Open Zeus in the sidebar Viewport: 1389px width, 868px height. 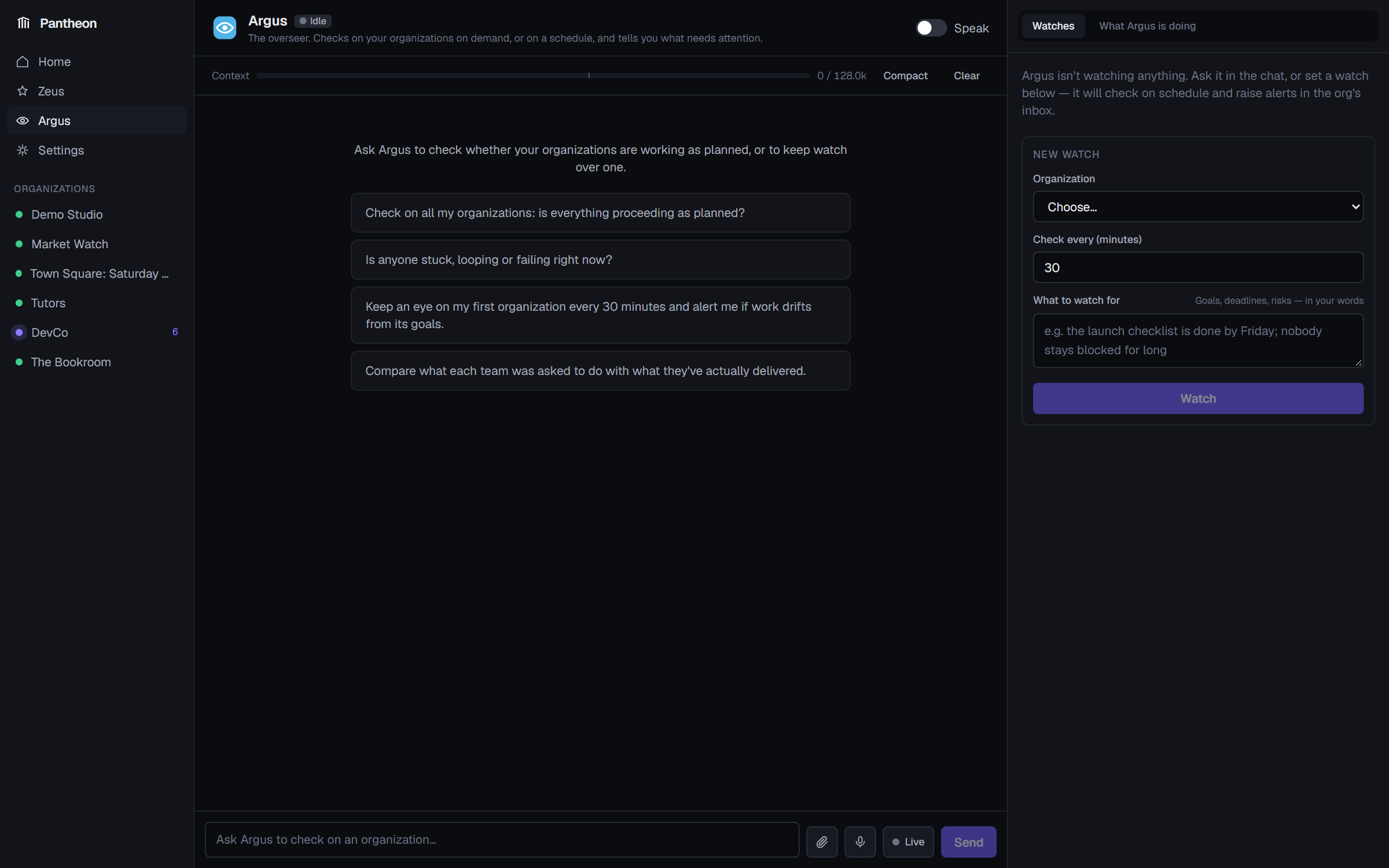click(x=97, y=91)
